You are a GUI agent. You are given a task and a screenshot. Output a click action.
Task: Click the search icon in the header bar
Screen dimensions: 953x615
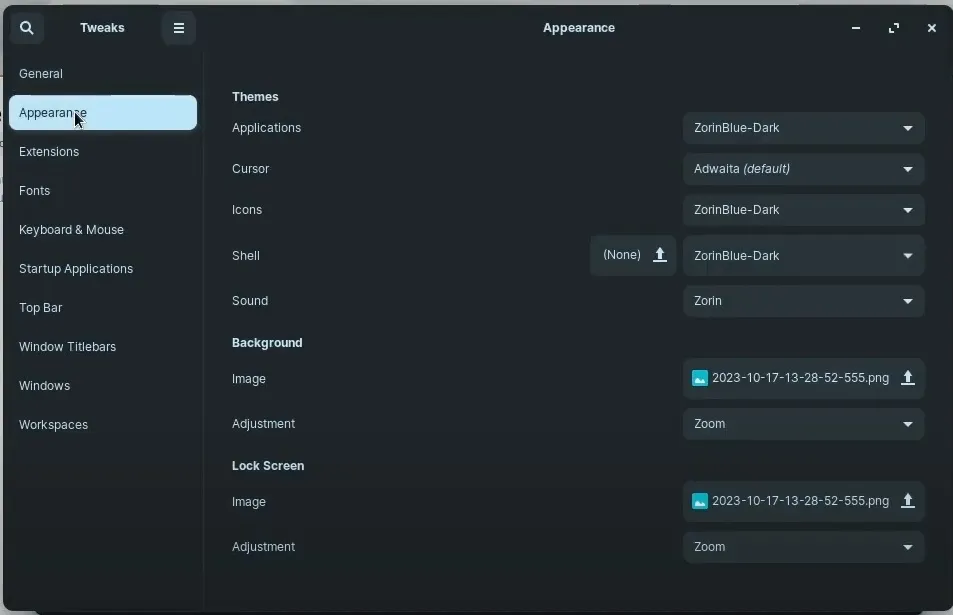26,27
